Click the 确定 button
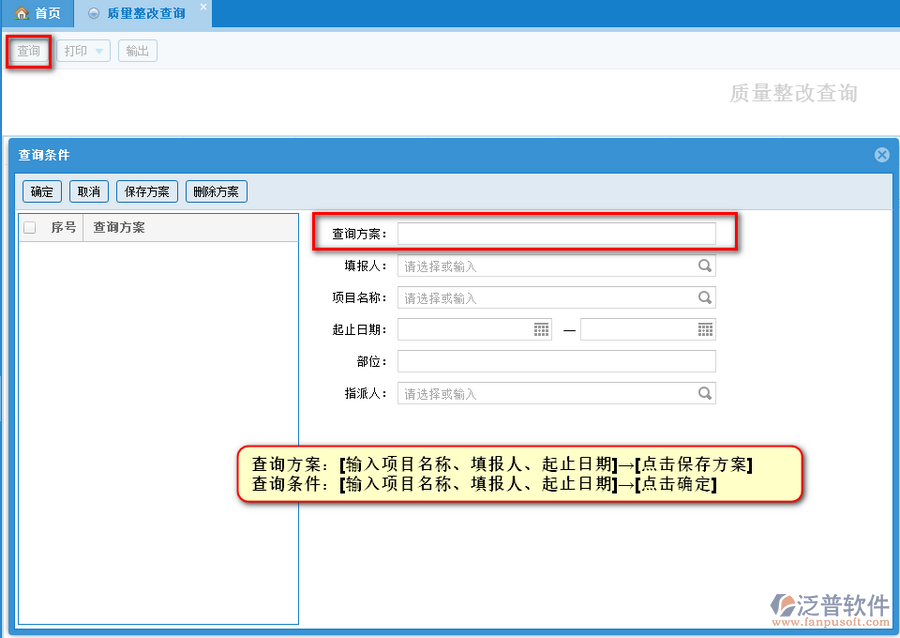Viewport: 900px width, 638px height. coord(42,192)
